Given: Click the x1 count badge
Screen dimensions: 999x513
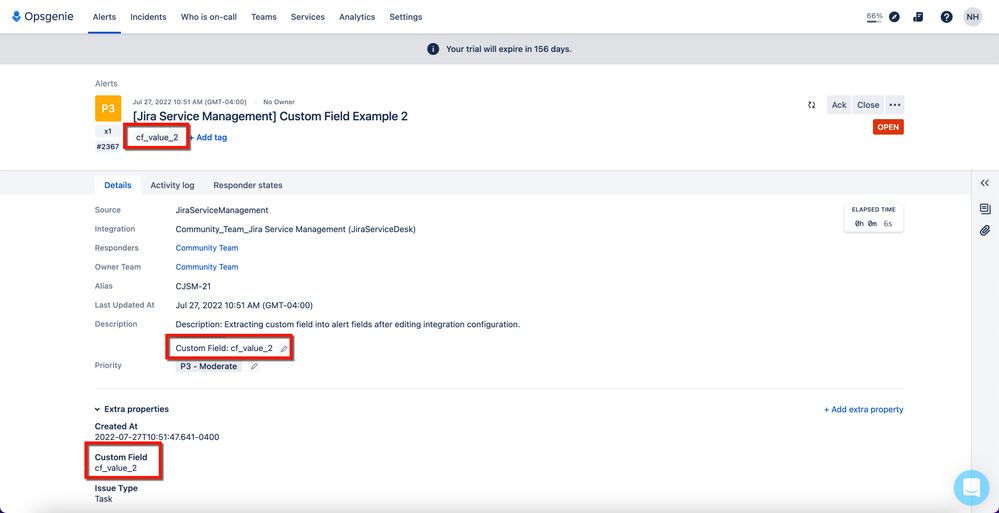Looking at the screenshot, I should click(x=108, y=131).
